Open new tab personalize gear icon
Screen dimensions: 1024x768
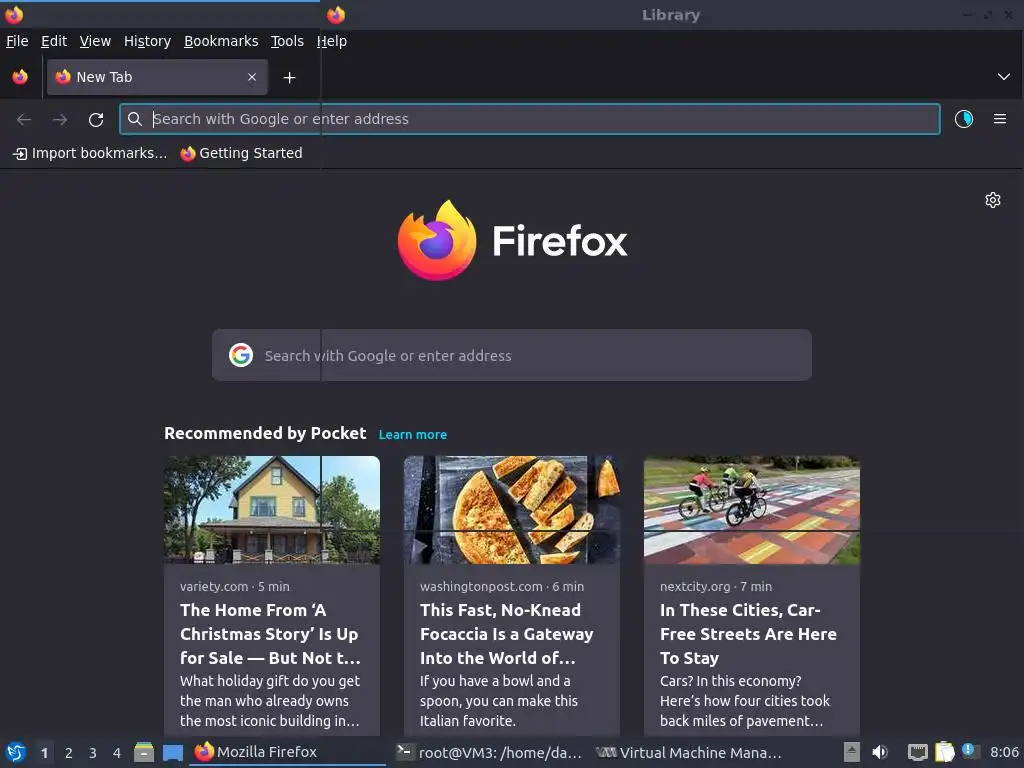coord(993,200)
